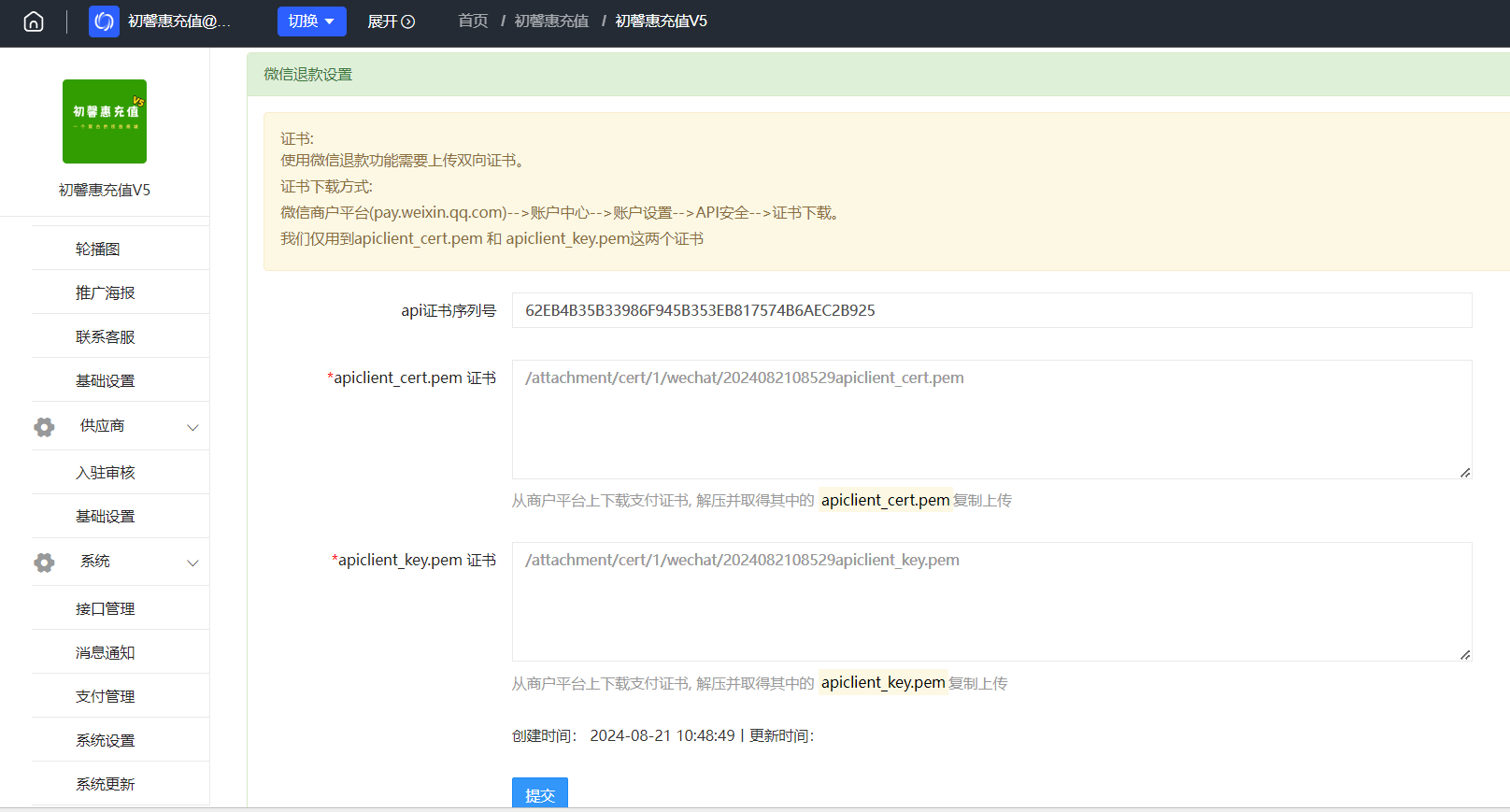Click the home icon in top bar
Screen dimensions: 1510x812
34,21
